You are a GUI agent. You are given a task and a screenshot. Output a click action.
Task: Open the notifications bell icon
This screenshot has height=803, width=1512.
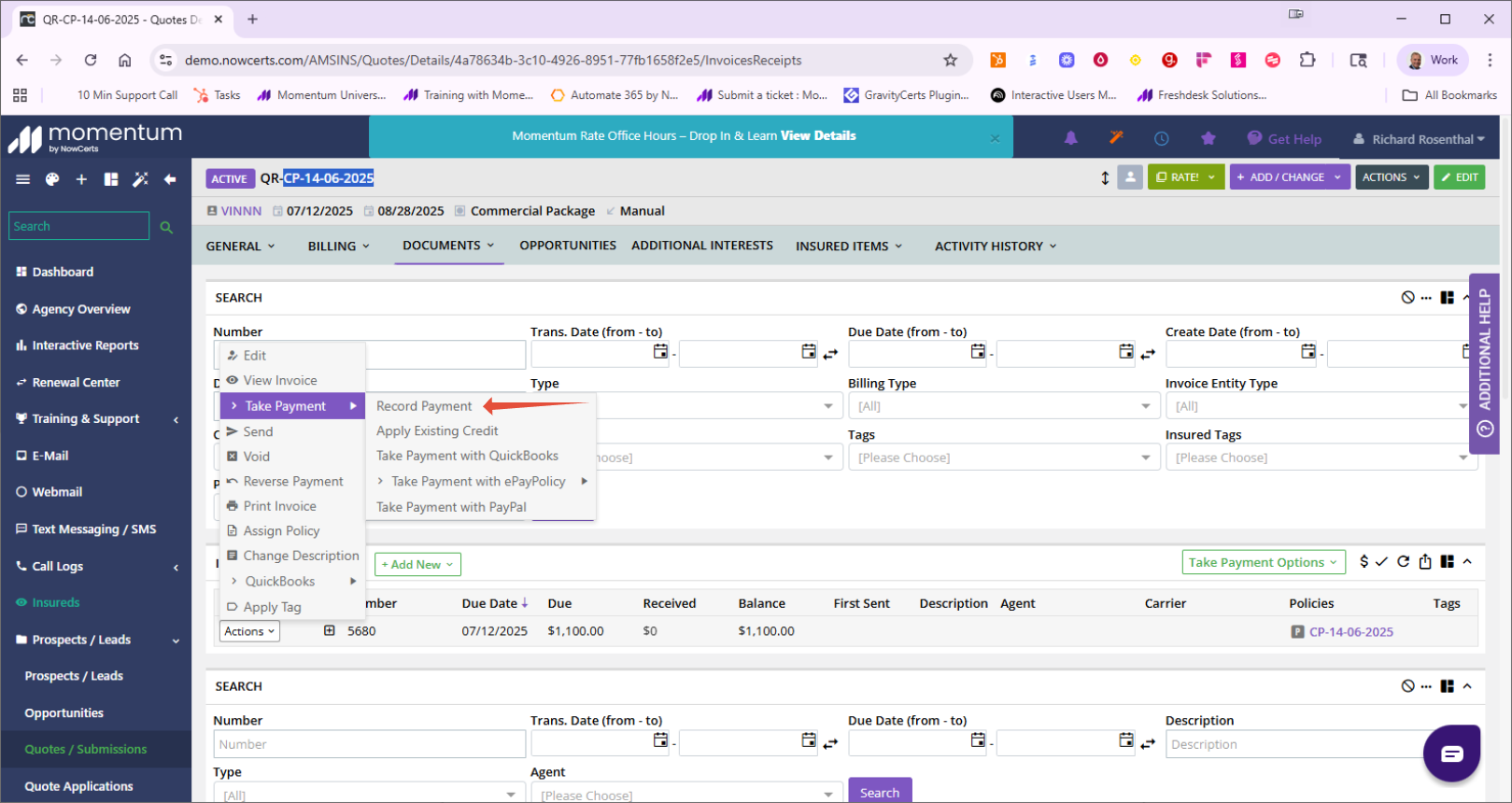point(1070,138)
